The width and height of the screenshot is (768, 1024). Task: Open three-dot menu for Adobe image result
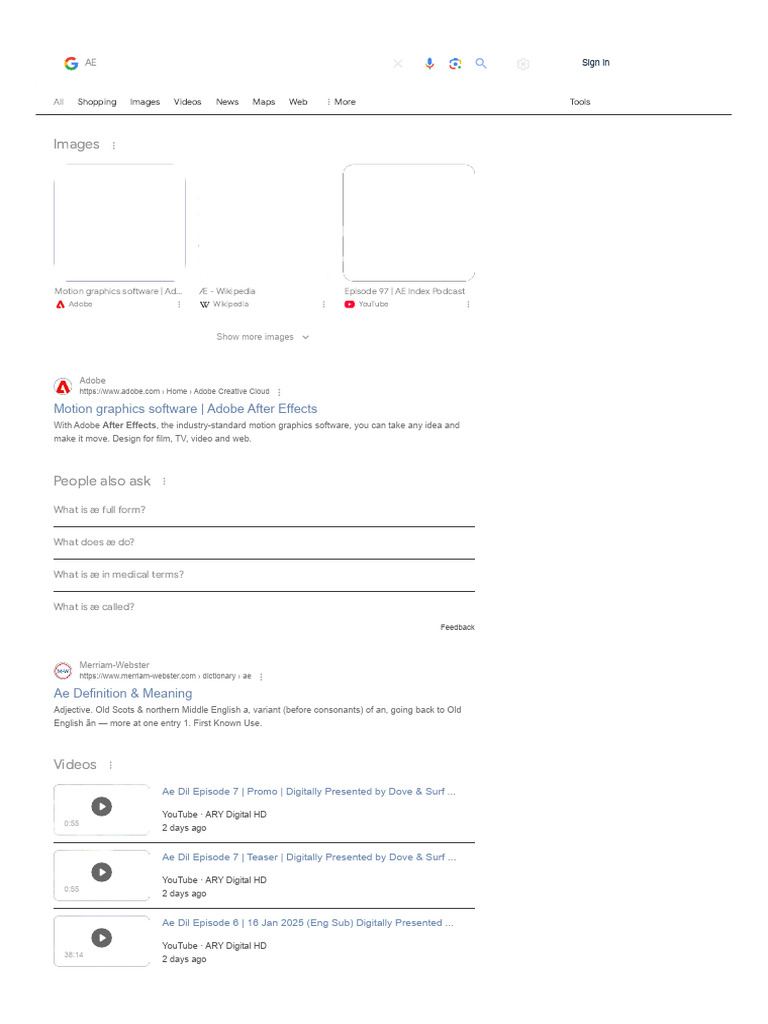[x=179, y=304]
